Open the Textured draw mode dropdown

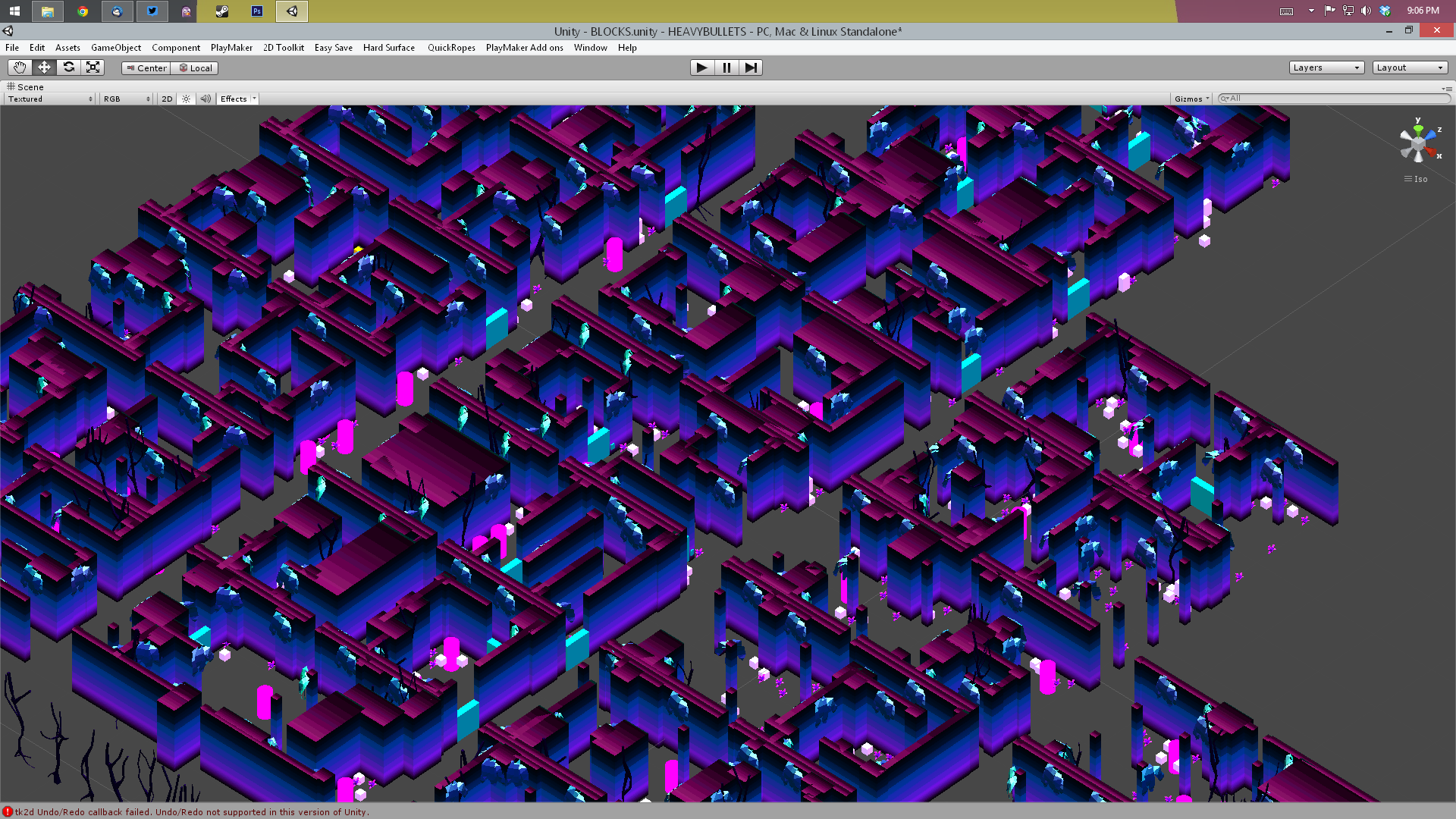click(50, 99)
